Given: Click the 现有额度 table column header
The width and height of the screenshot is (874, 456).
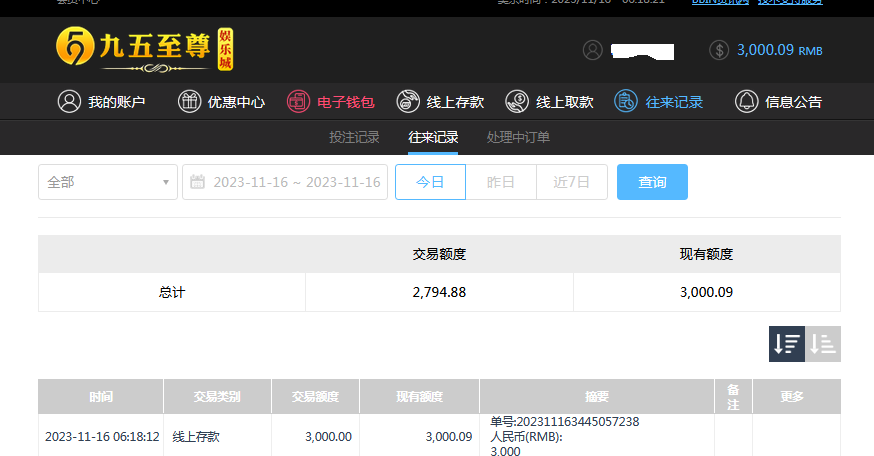Looking at the screenshot, I should click(420, 396).
